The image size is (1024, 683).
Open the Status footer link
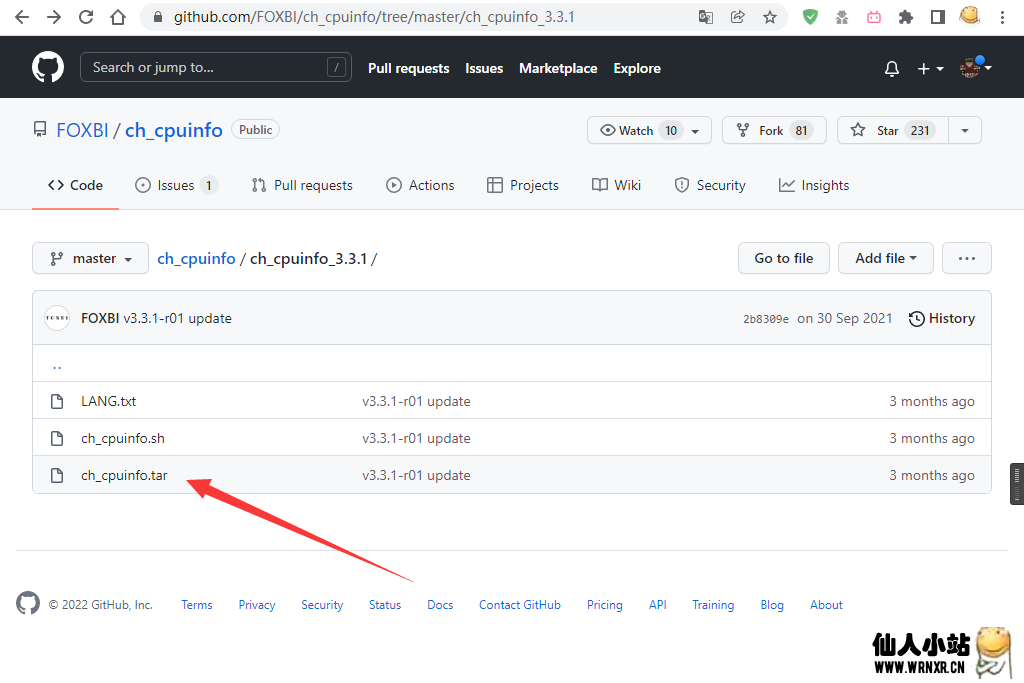click(385, 605)
